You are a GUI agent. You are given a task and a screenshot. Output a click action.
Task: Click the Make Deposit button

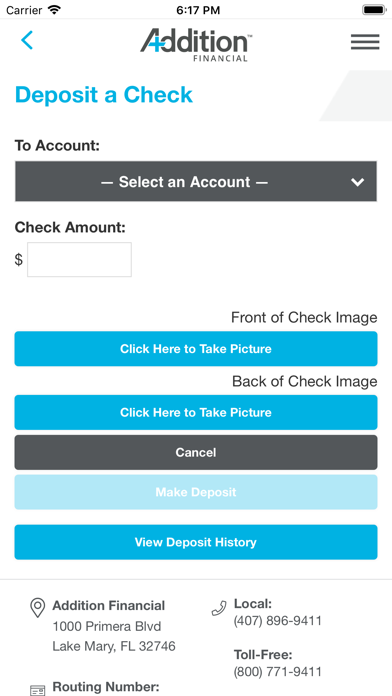(x=196, y=492)
